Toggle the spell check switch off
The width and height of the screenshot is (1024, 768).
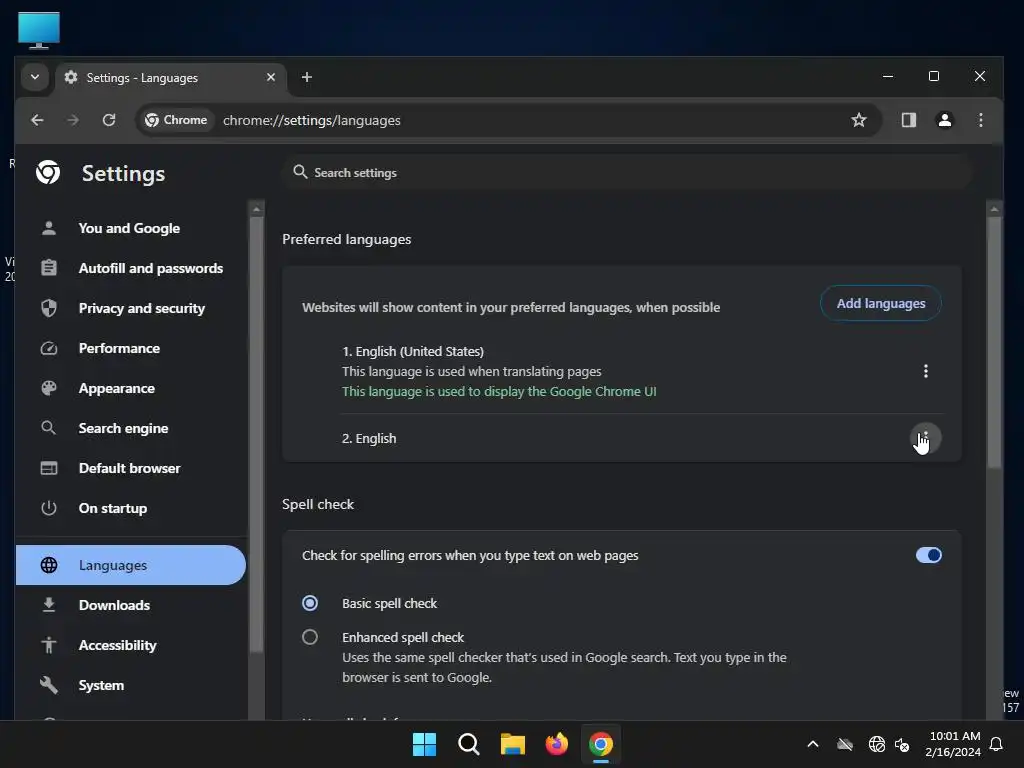click(928, 555)
